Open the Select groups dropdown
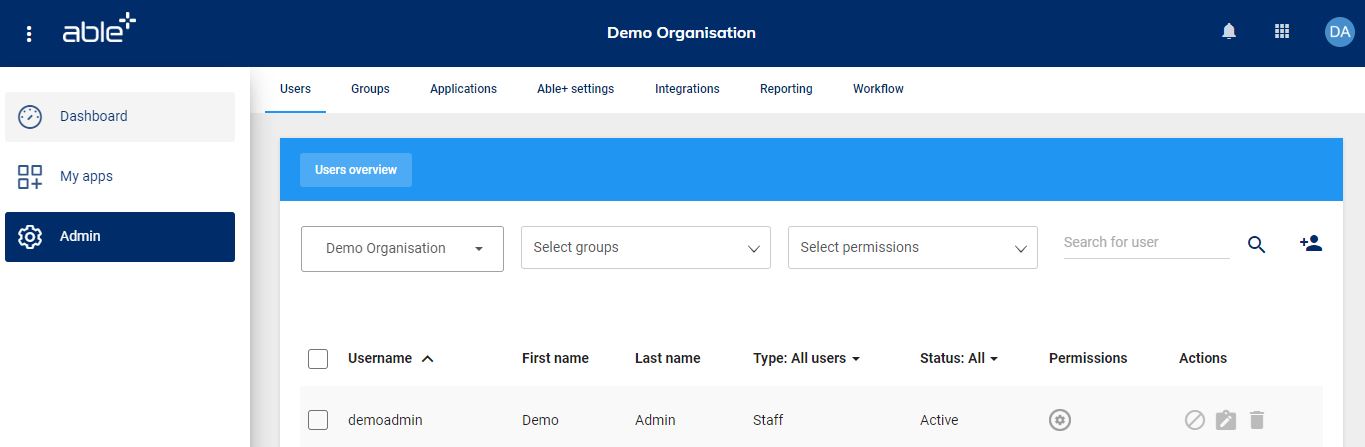Image resolution: width=1365 pixels, height=447 pixels. pyautogui.click(x=645, y=248)
